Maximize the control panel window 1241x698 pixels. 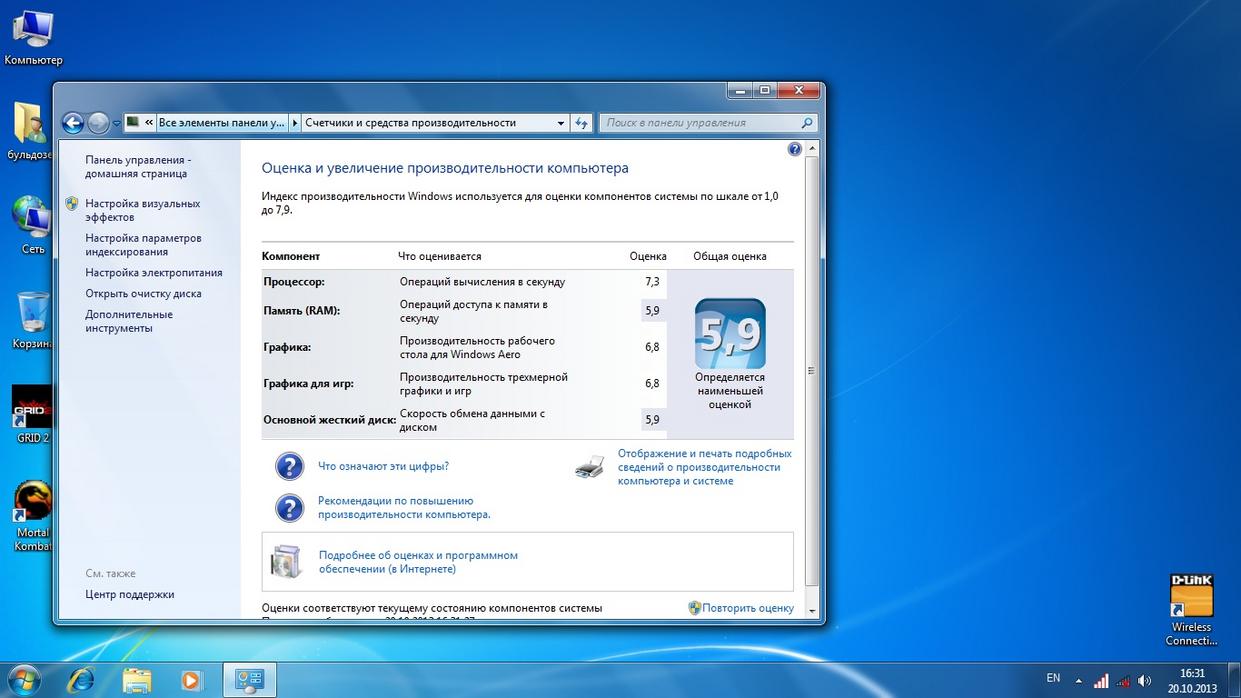(x=765, y=90)
